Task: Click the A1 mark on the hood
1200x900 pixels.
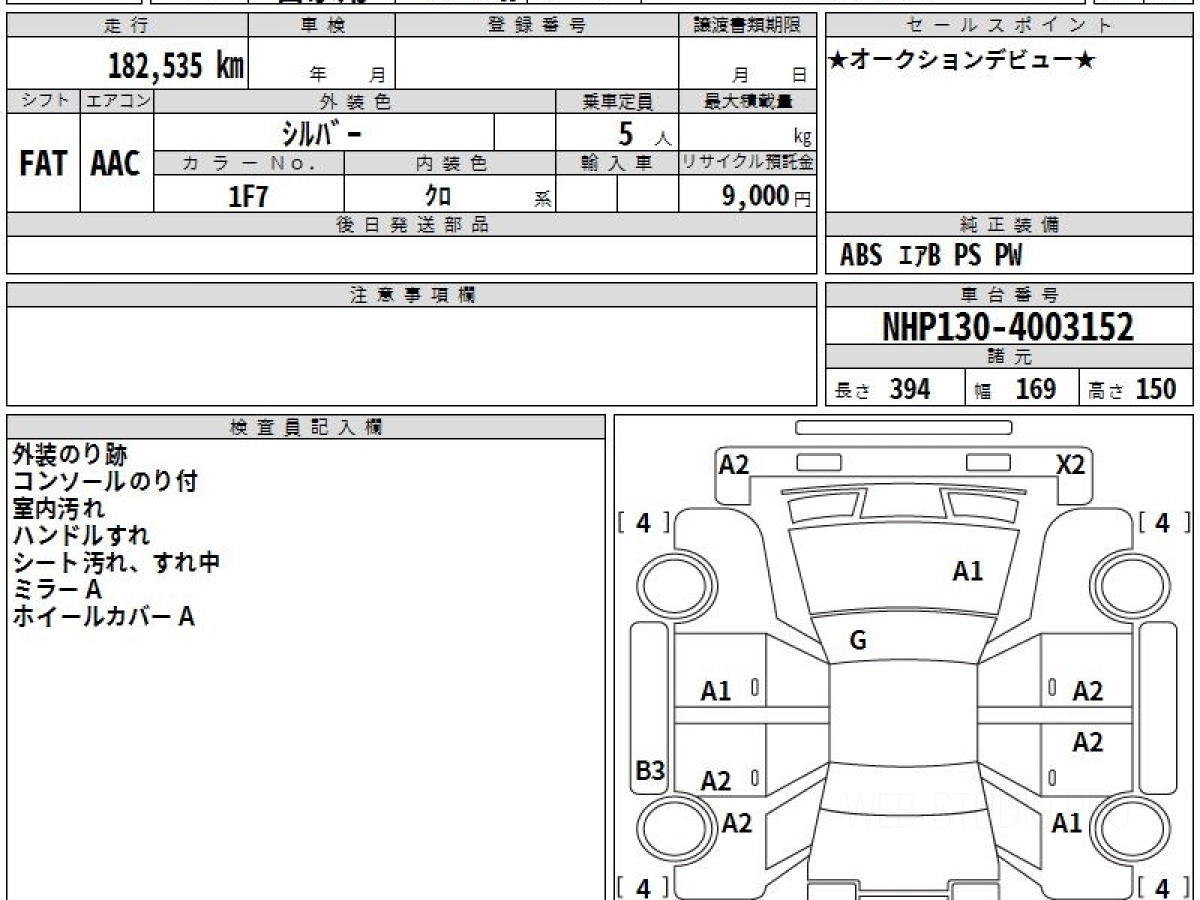Action: (967, 571)
